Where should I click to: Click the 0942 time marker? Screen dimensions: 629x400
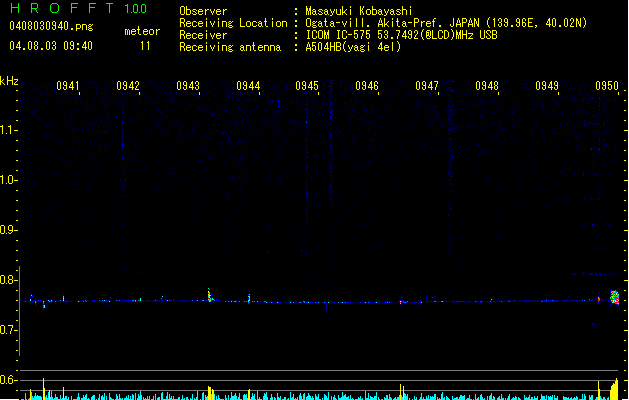coord(128,86)
